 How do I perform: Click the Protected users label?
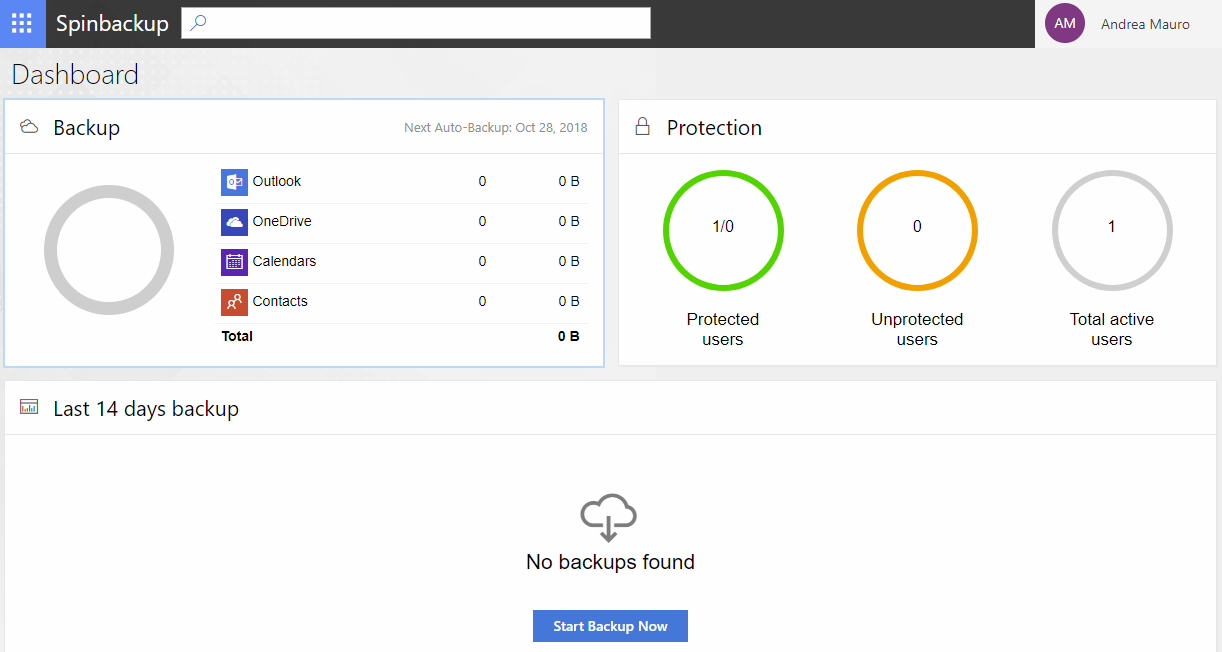click(723, 329)
